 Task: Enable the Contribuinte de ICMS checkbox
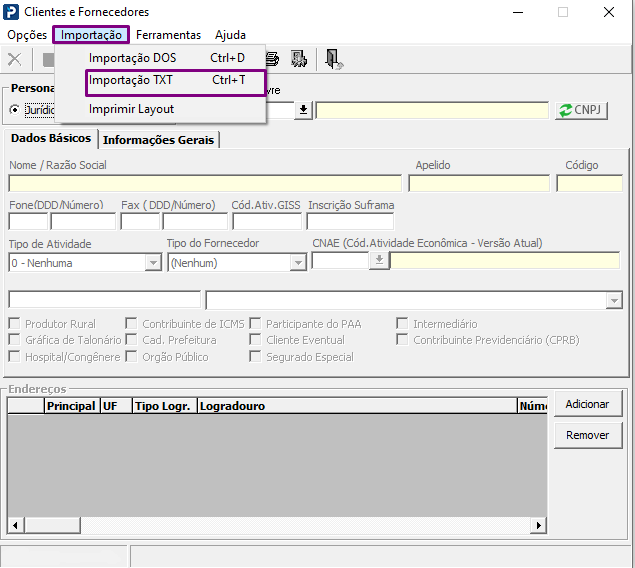132,324
